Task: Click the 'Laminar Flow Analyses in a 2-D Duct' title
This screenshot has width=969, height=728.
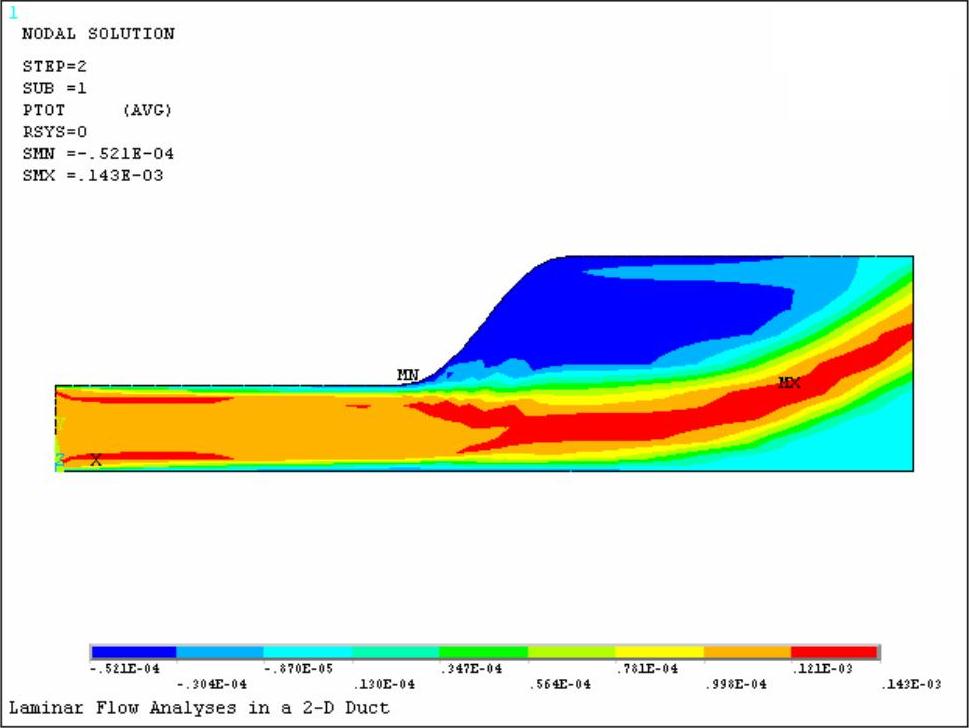Action: pyautogui.click(x=199, y=708)
